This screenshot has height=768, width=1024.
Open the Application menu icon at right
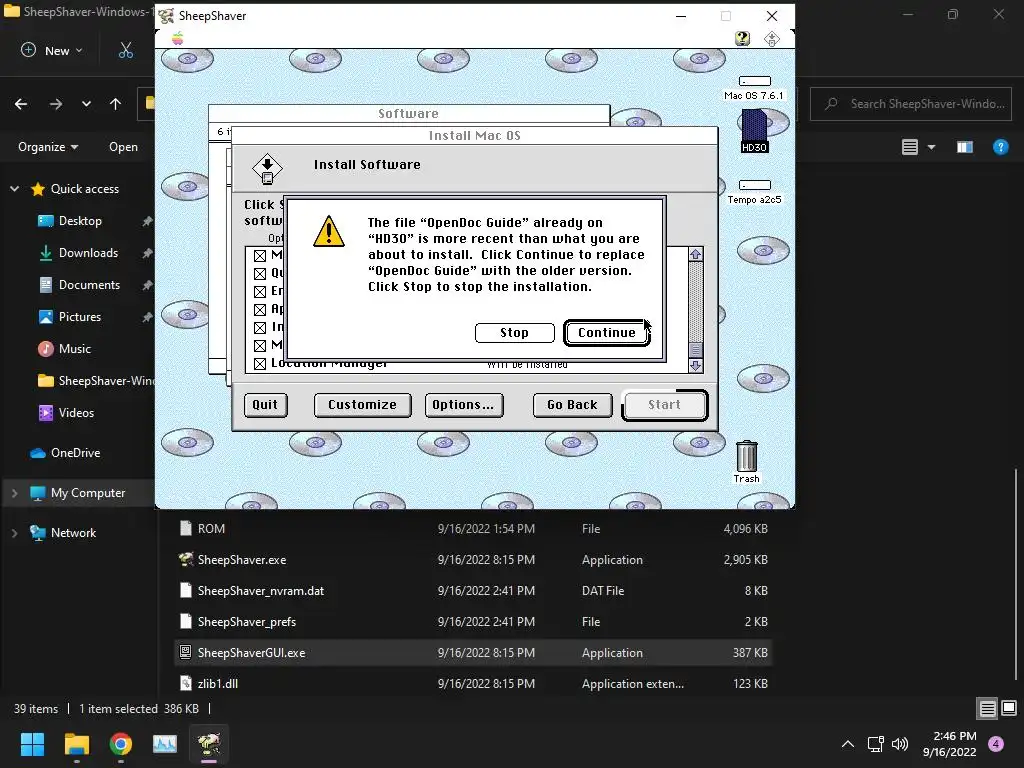pyautogui.click(x=772, y=39)
